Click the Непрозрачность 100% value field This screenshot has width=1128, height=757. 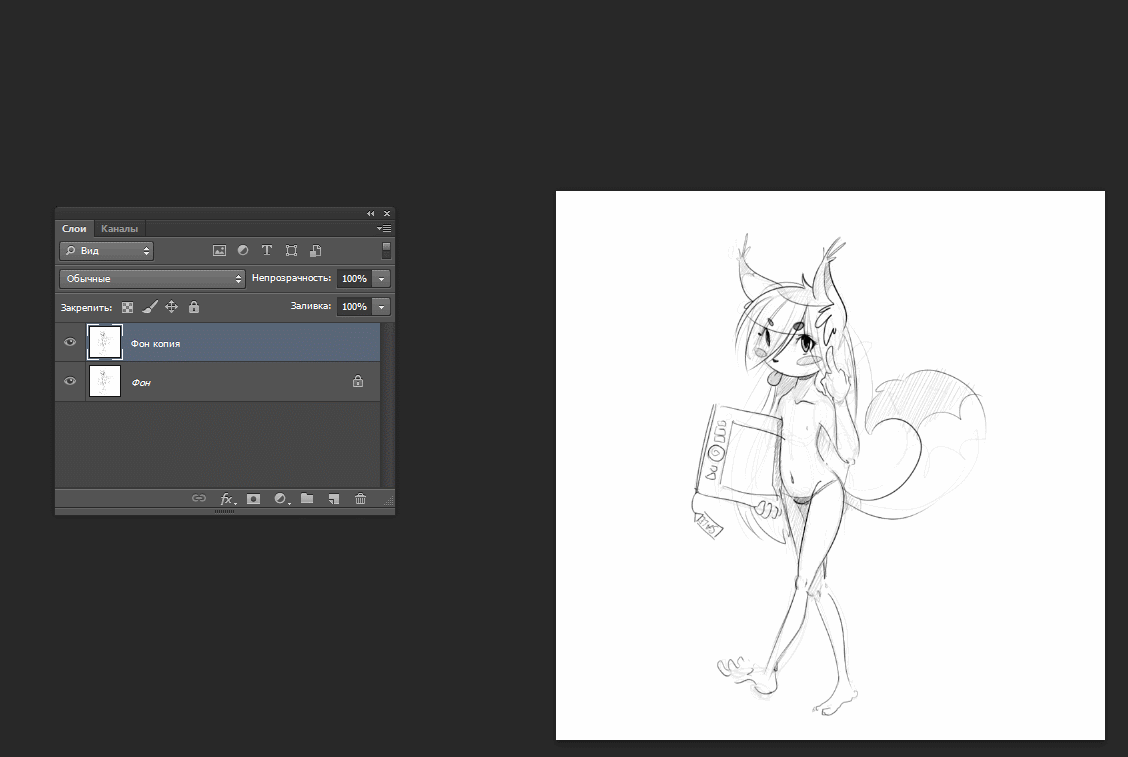coord(355,278)
